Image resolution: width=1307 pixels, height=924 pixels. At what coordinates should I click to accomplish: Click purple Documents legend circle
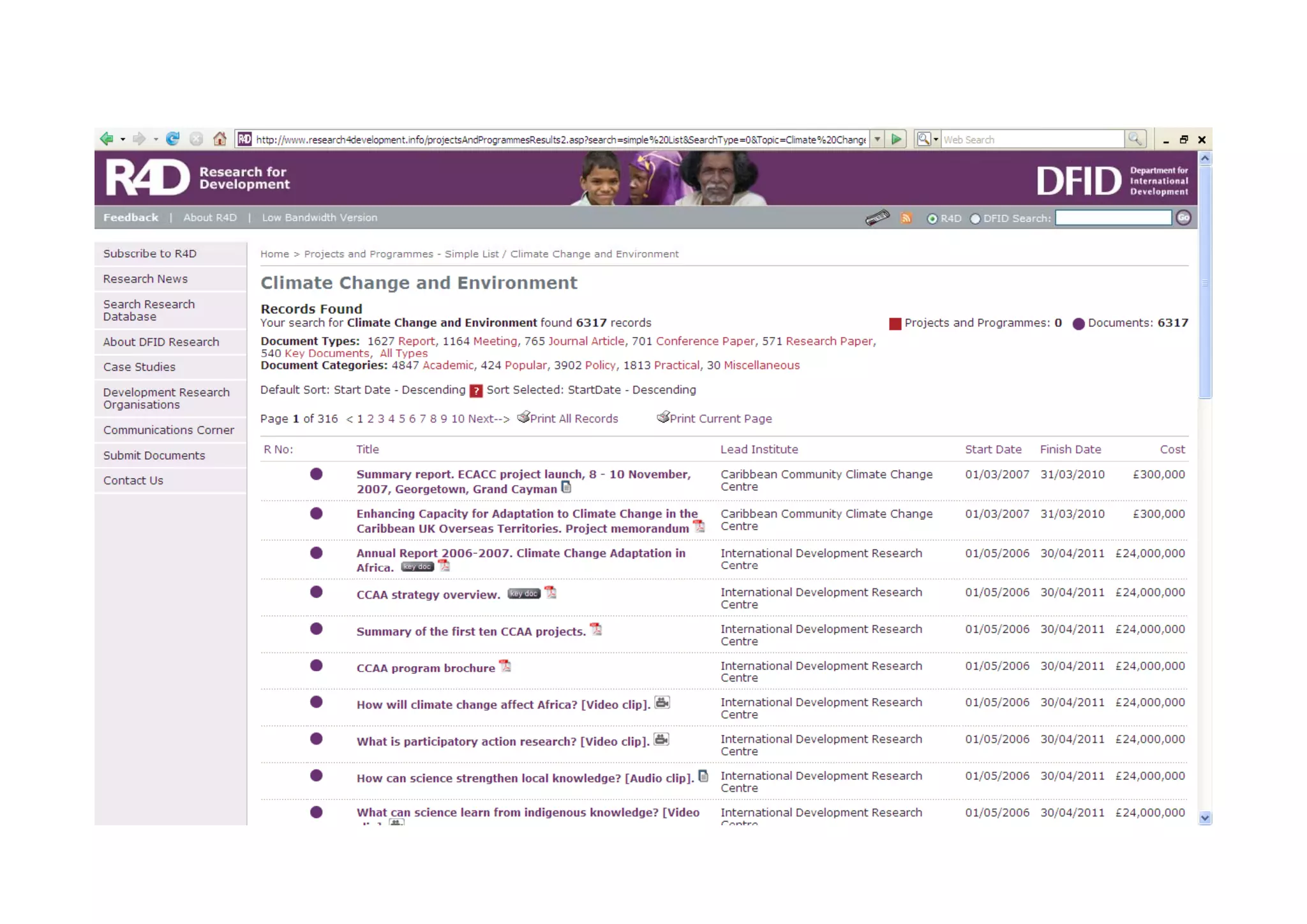[1079, 324]
